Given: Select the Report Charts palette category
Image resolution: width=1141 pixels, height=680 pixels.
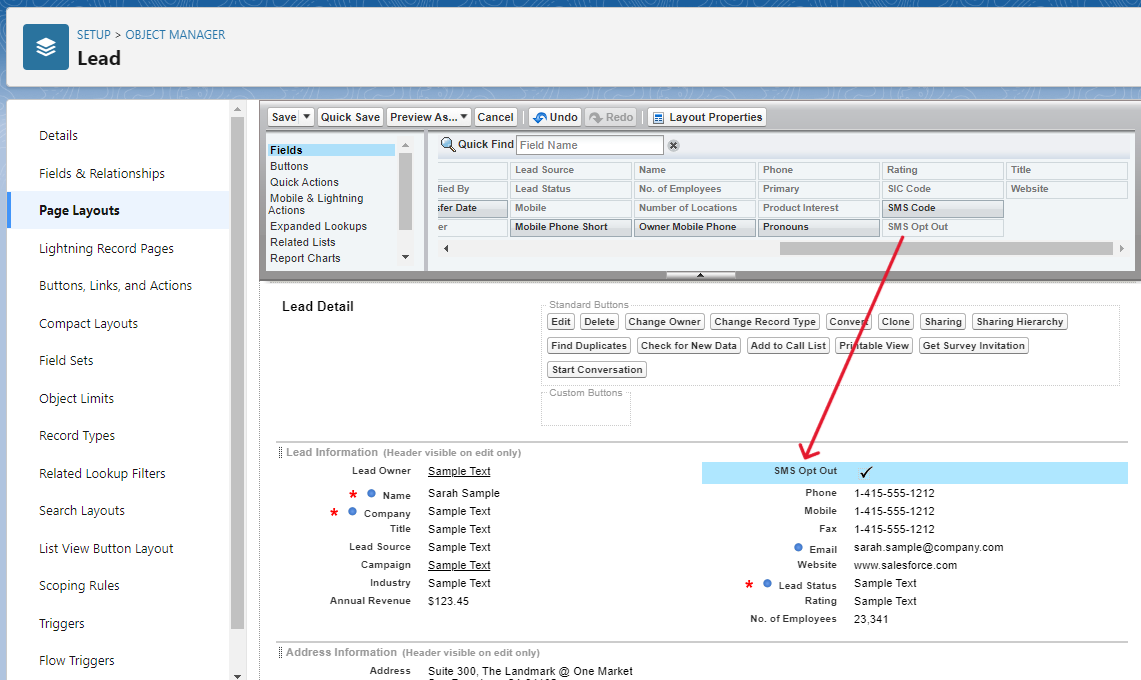Looking at the screenshot, I should [305, 258].
